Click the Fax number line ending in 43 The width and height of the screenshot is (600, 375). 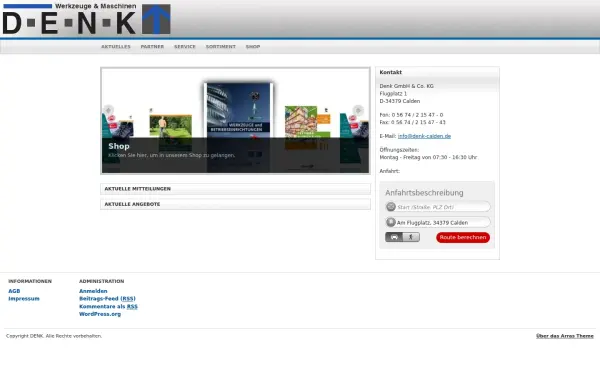(x=412, y=122)
